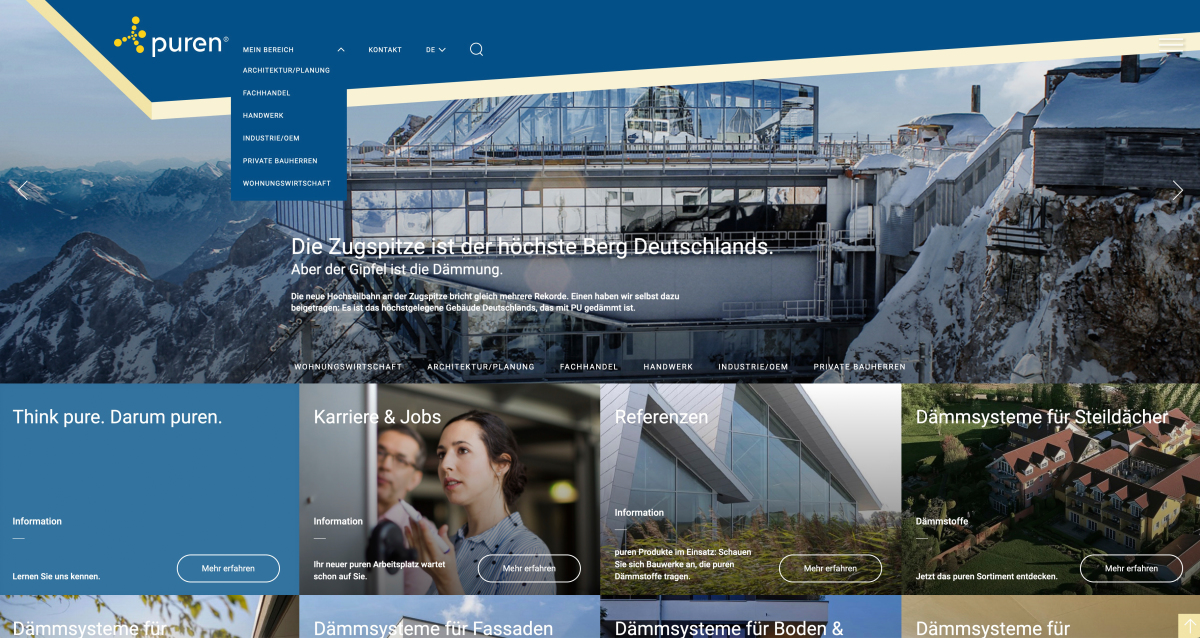Open the Kontakt menu item

click(384, 49)
